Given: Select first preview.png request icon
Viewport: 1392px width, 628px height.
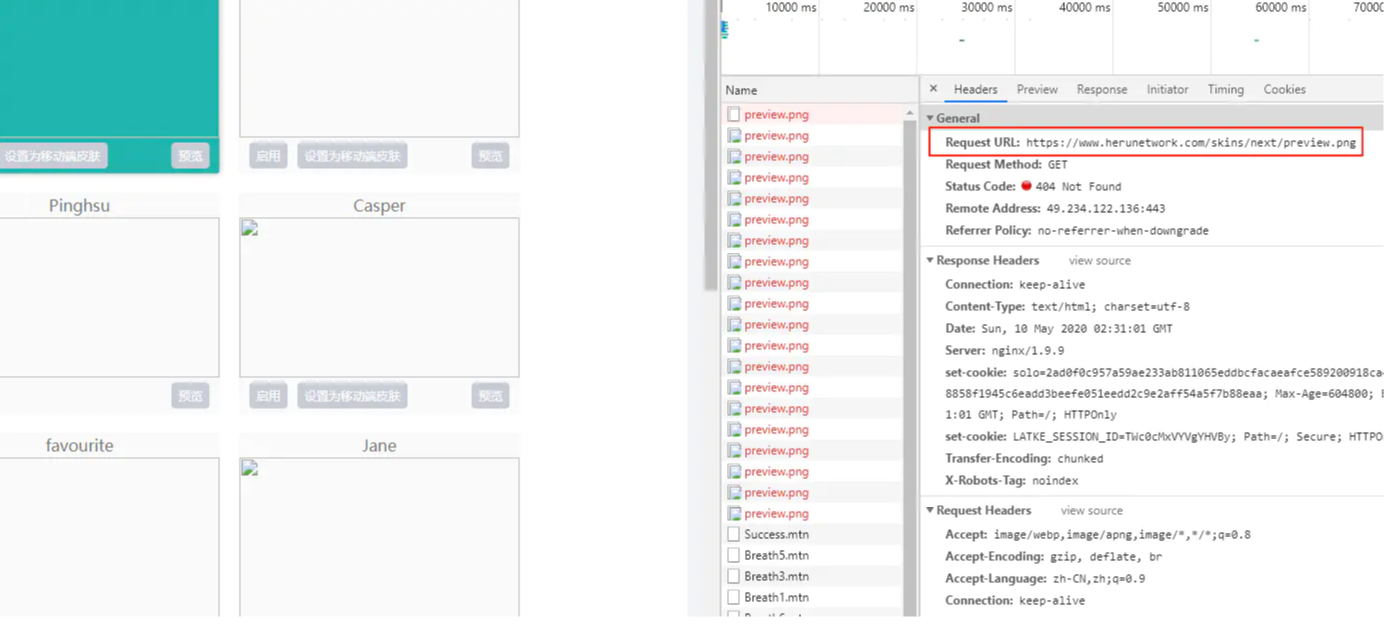Looking at the screenshot, I should 734,114.
